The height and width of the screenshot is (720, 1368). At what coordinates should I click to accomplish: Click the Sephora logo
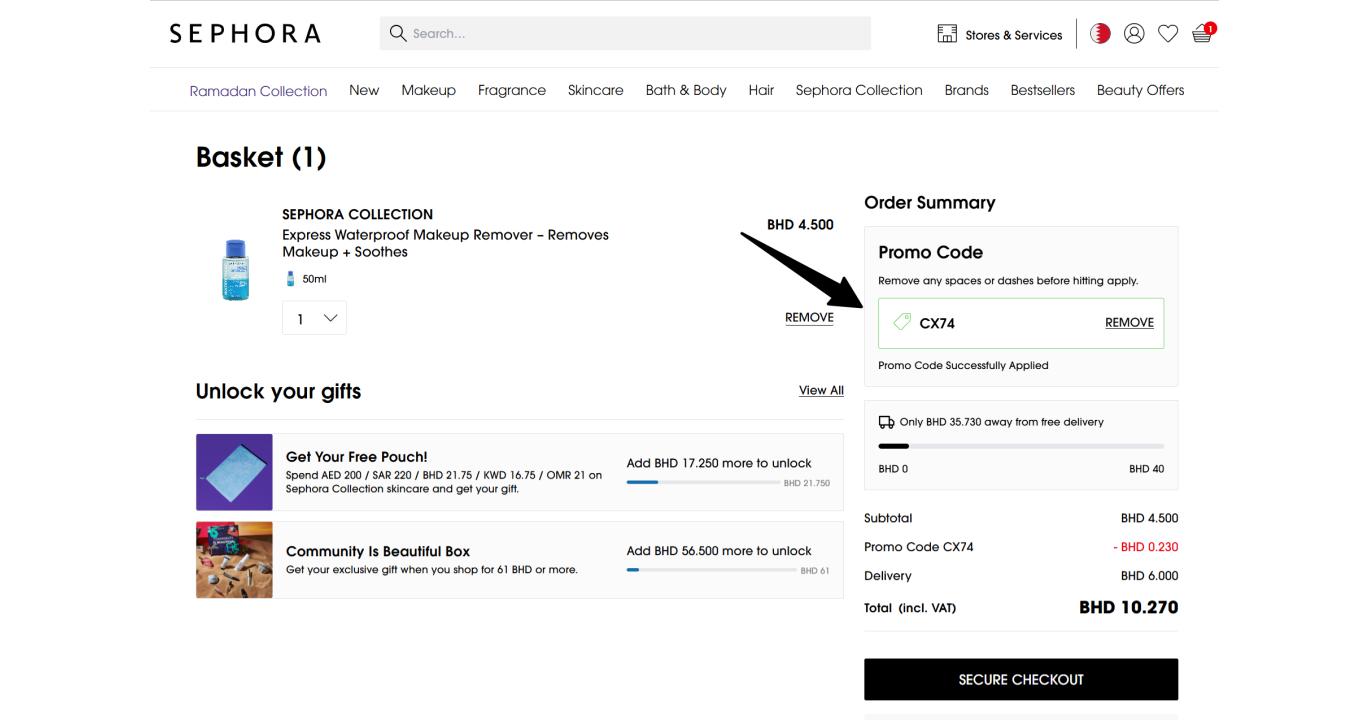(x=245, y=34)
